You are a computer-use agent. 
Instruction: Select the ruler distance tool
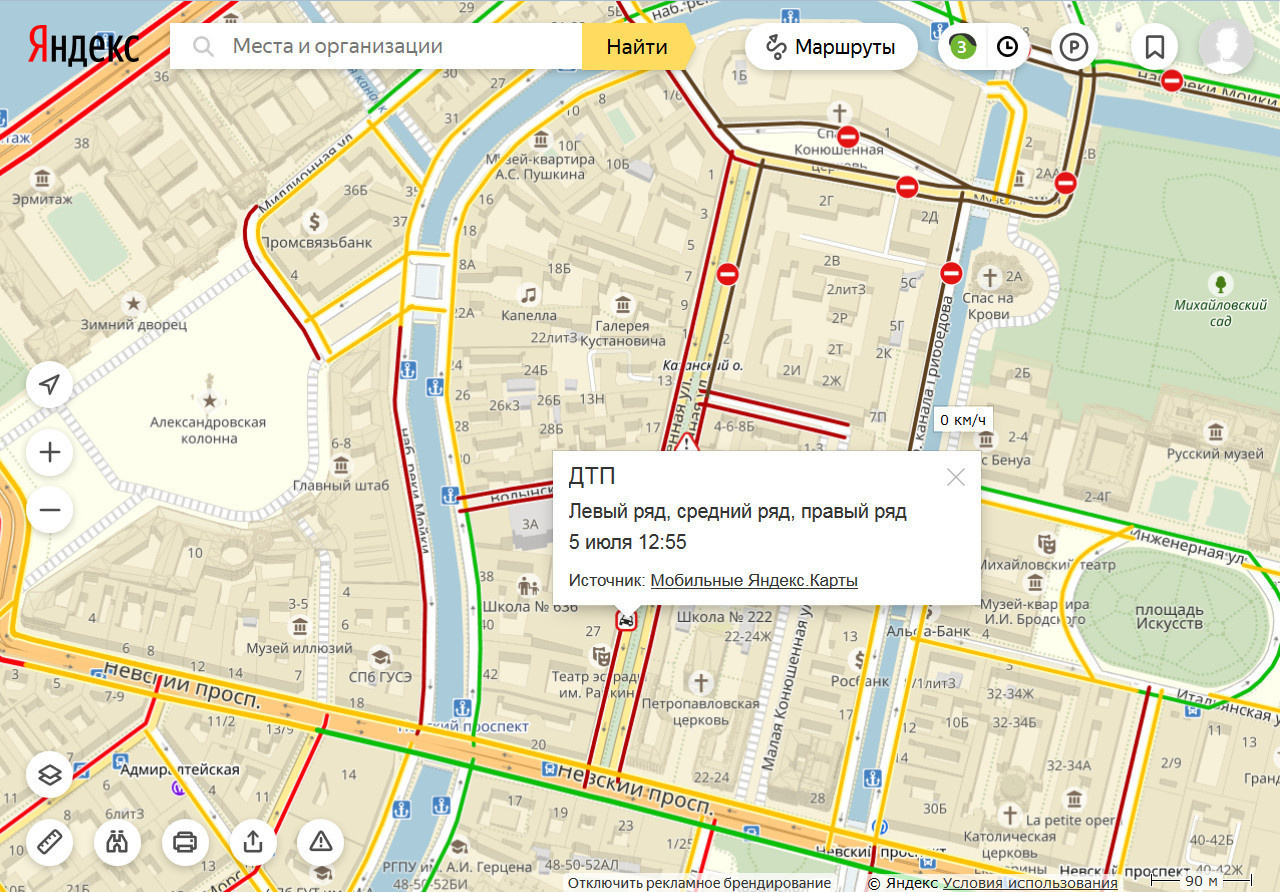(x=50, y=841)
